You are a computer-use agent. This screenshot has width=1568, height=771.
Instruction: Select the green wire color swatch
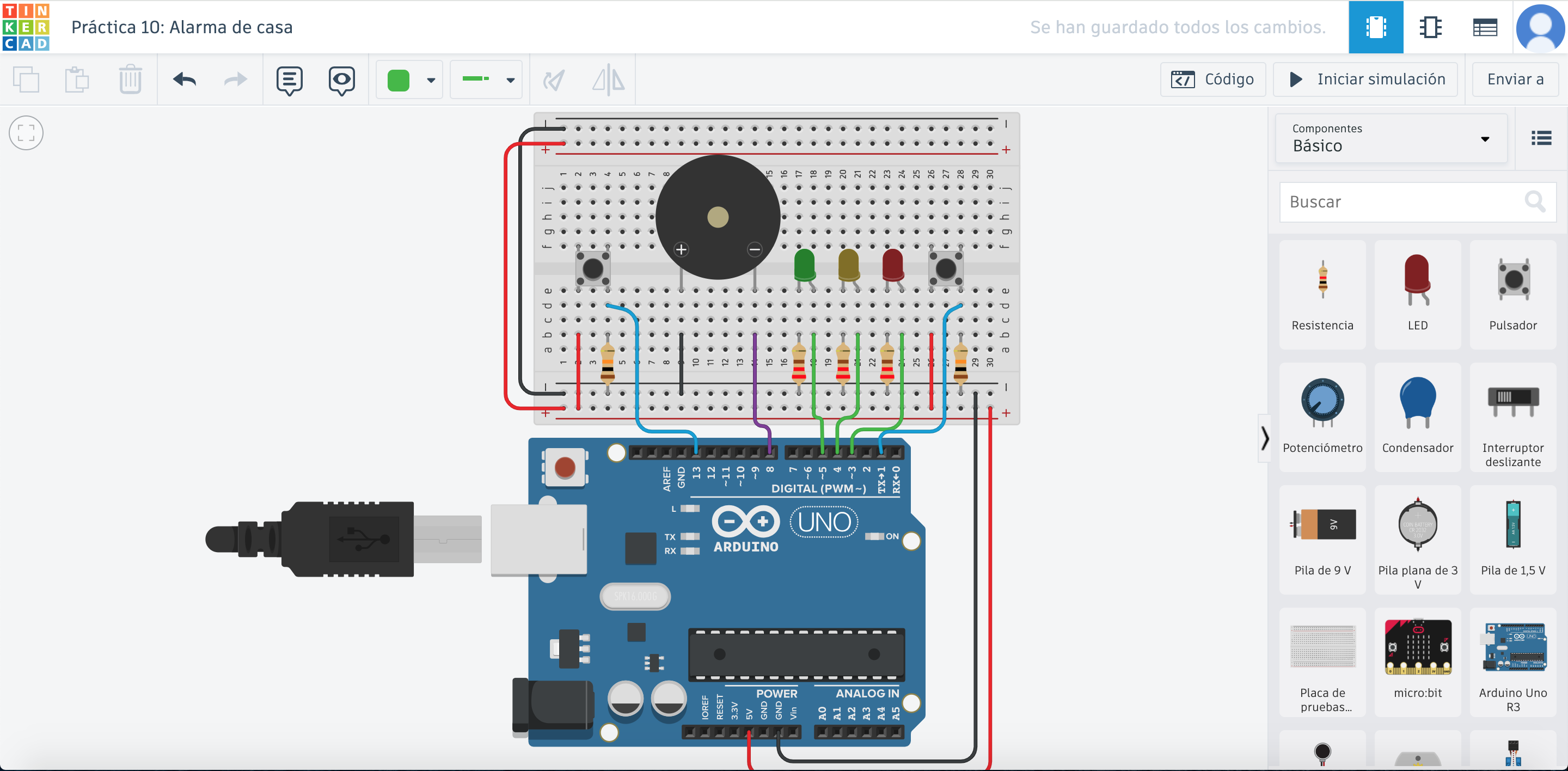pyautogui.click(x=399, y=79)
